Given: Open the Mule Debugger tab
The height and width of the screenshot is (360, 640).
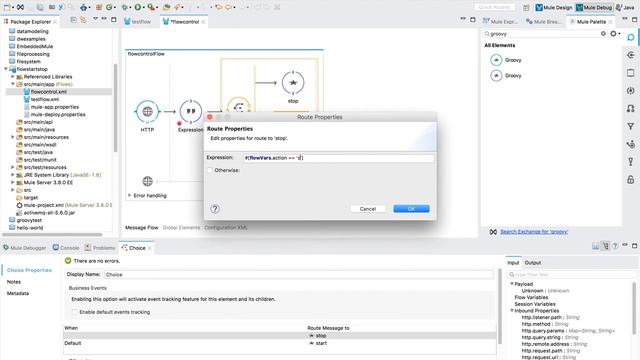Looking at the screenshot, I should (x=24, y=248).
